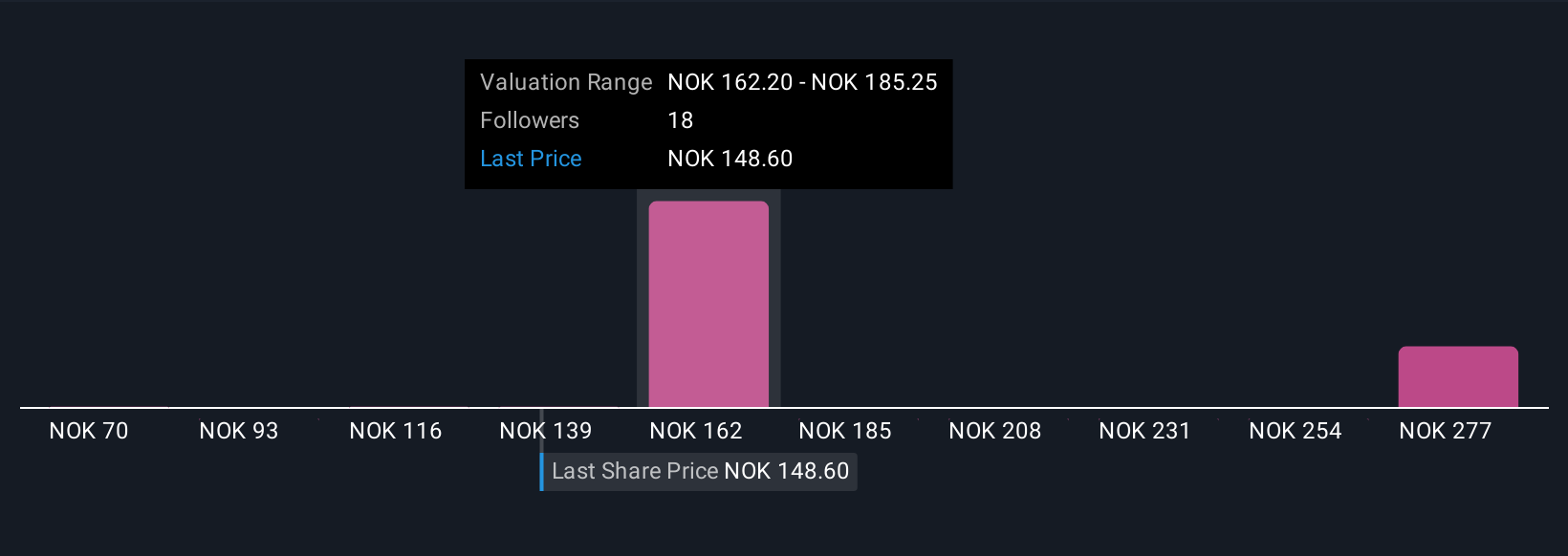1568x556 pixels.
Task: Click the Valuation Range label in tooltip
Action: [566, 82]
